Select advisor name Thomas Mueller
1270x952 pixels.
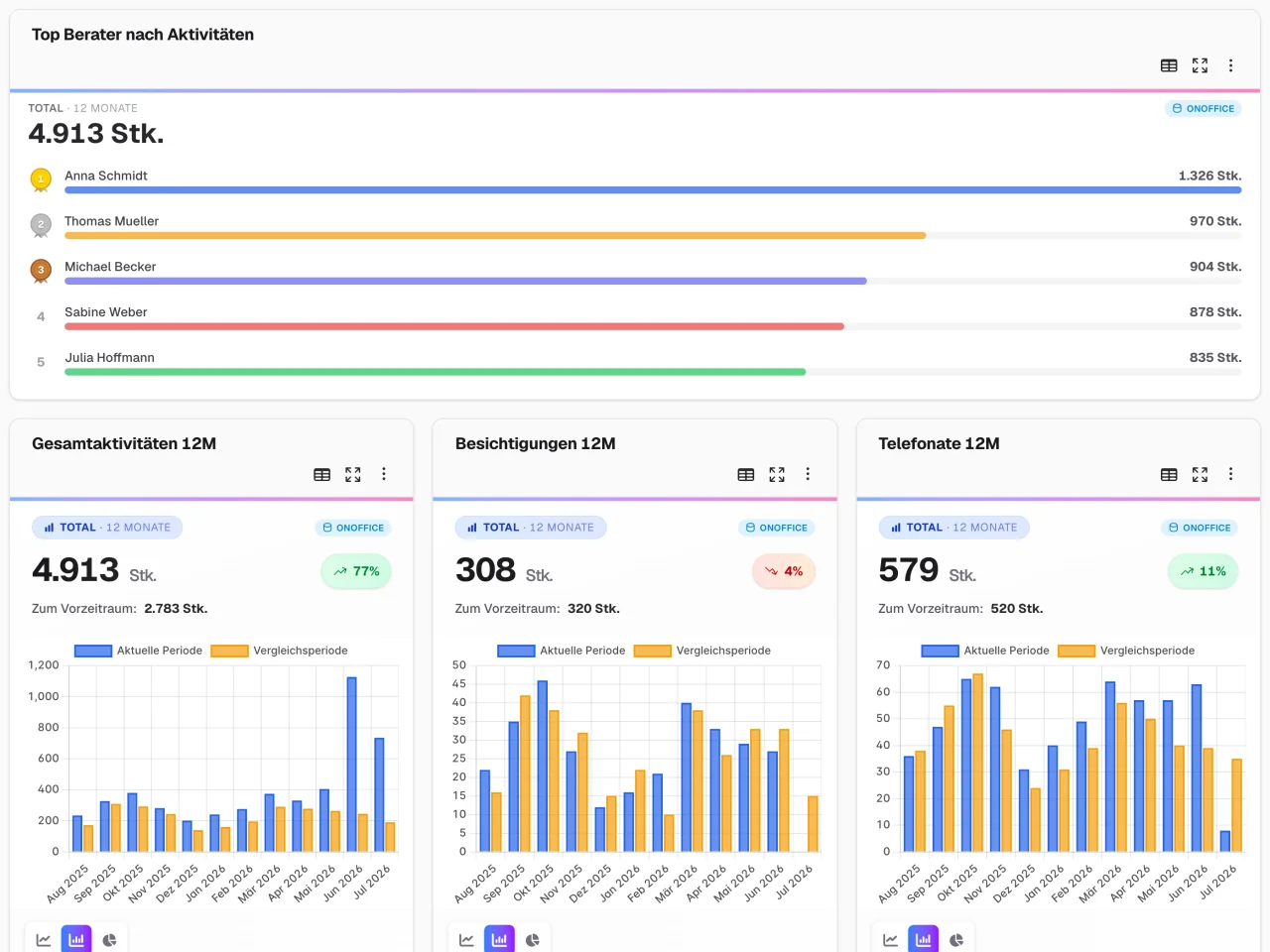(111, 221)
